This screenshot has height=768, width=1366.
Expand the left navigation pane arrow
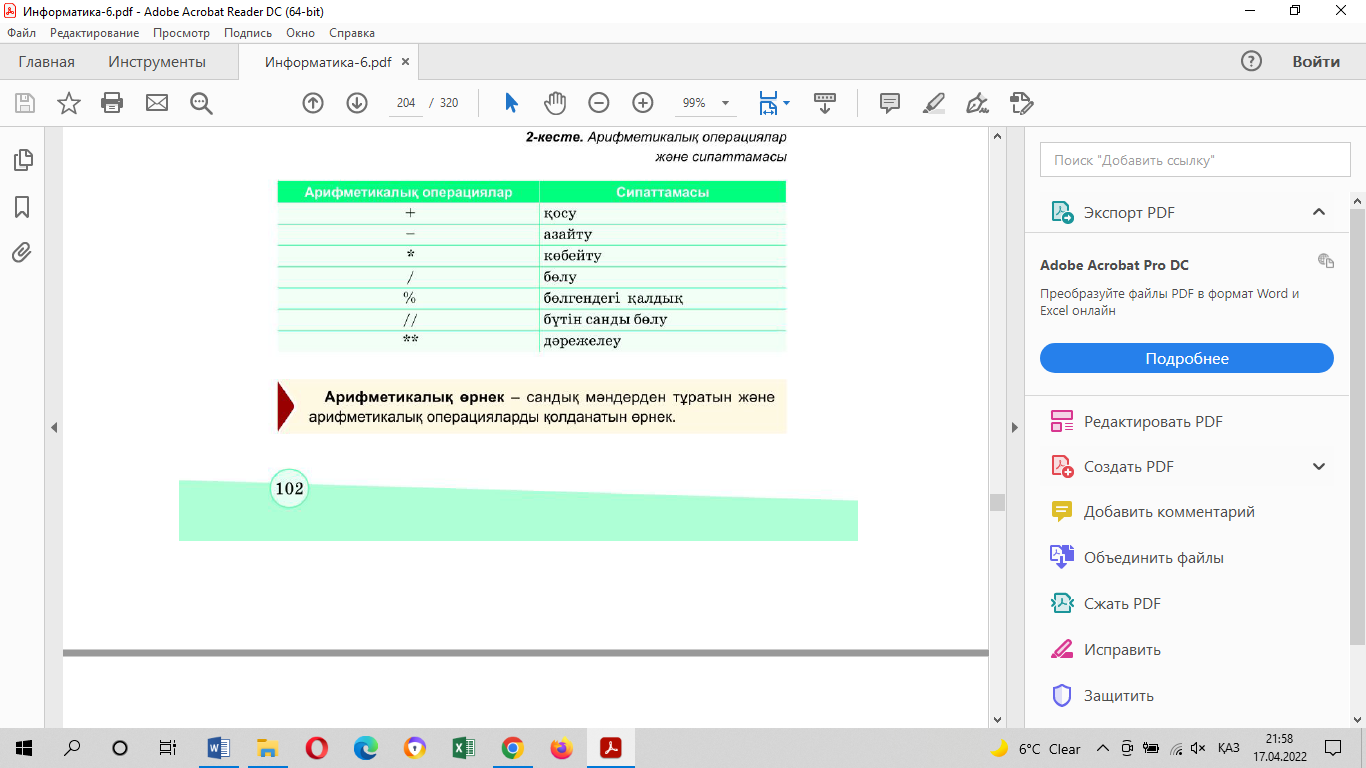[54, 428]
